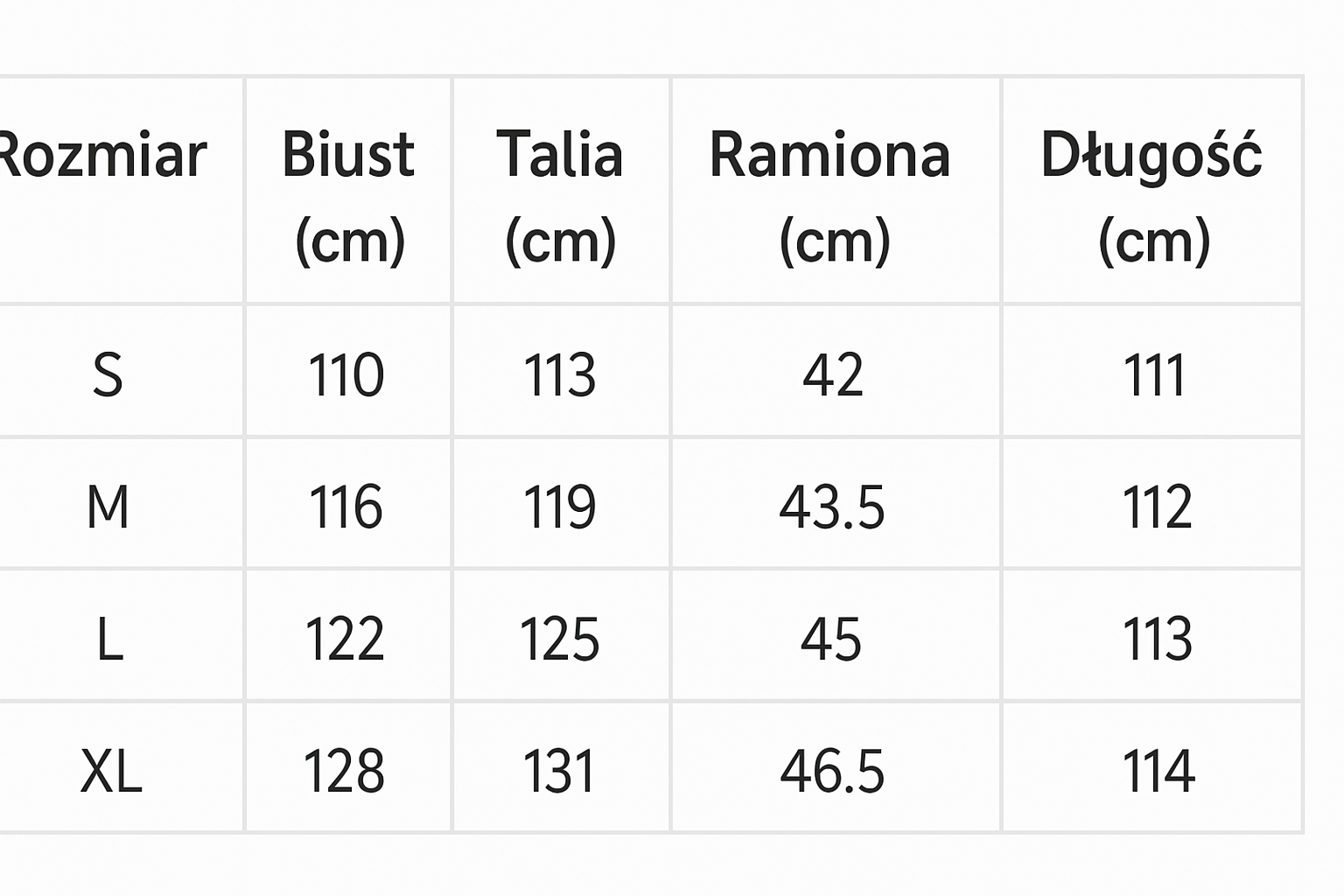The height and width of the screenshot is (896, 1344).
Task: Click the Długość (cm) column header
Action: [1152, 194]
